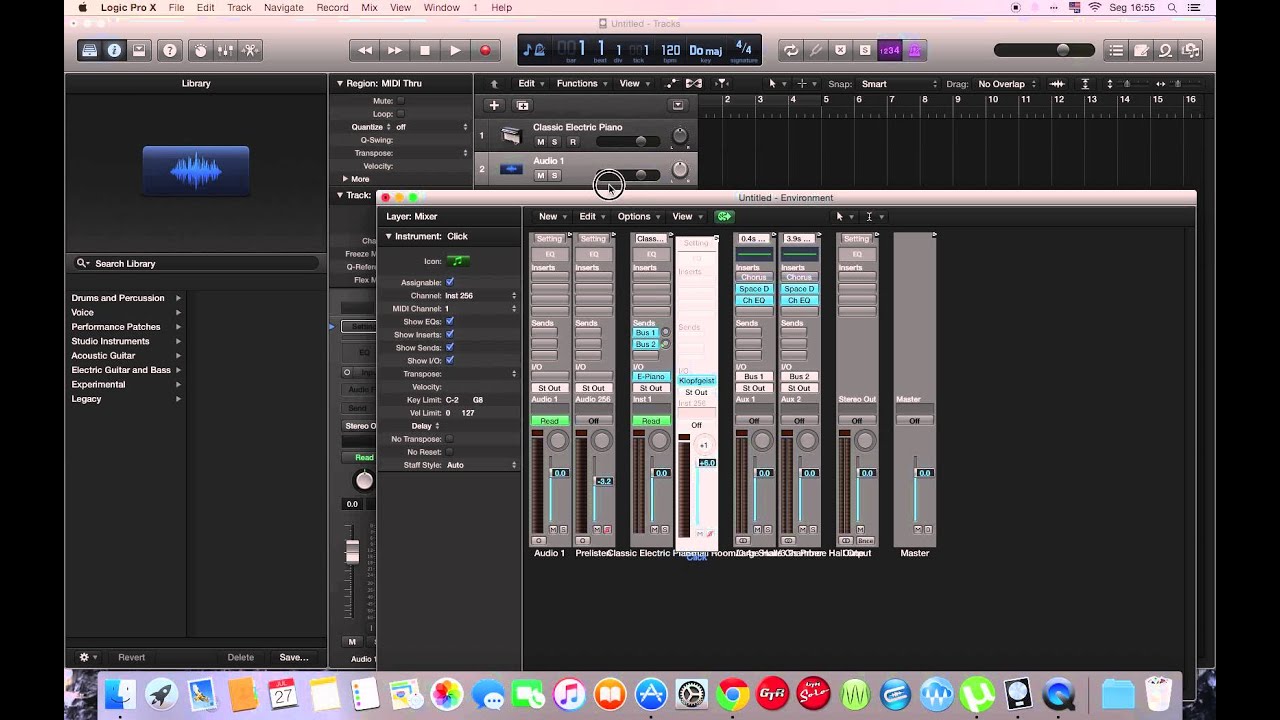The image size is (1280, 720).
Task: Open the New menu in Environment window
Action: 553,216
